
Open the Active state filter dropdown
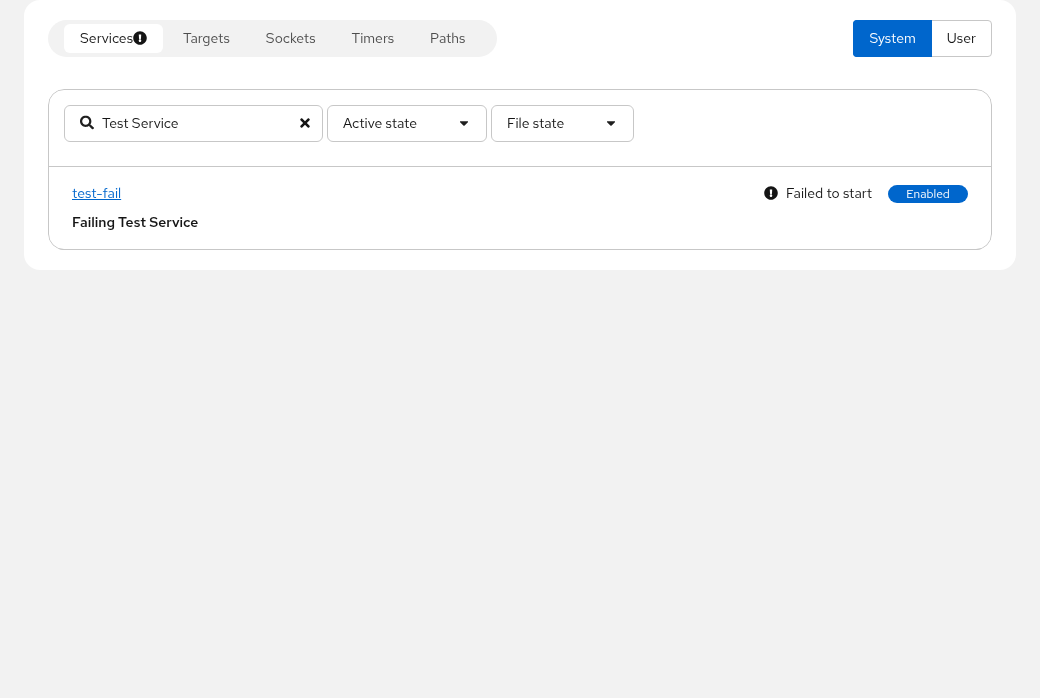tap(407, 123)
